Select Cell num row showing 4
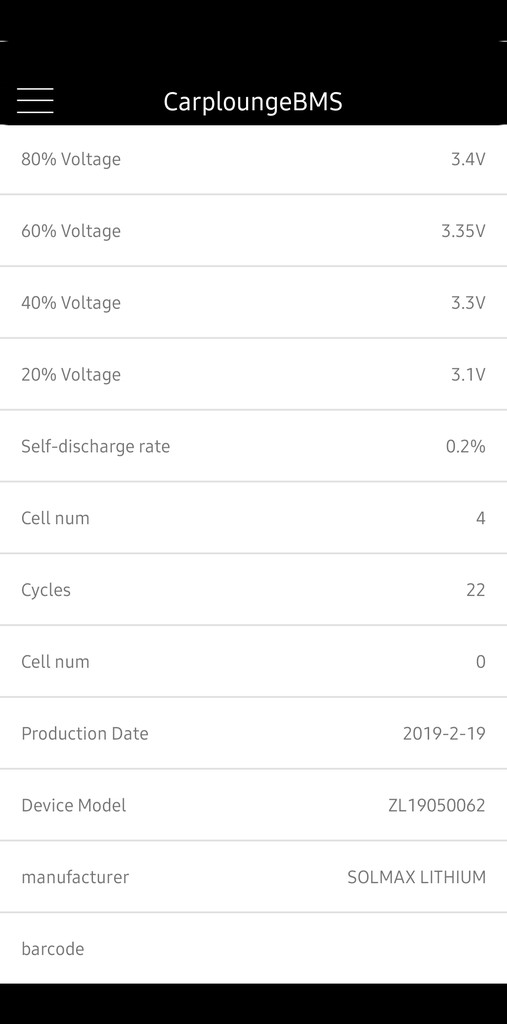 254,518
